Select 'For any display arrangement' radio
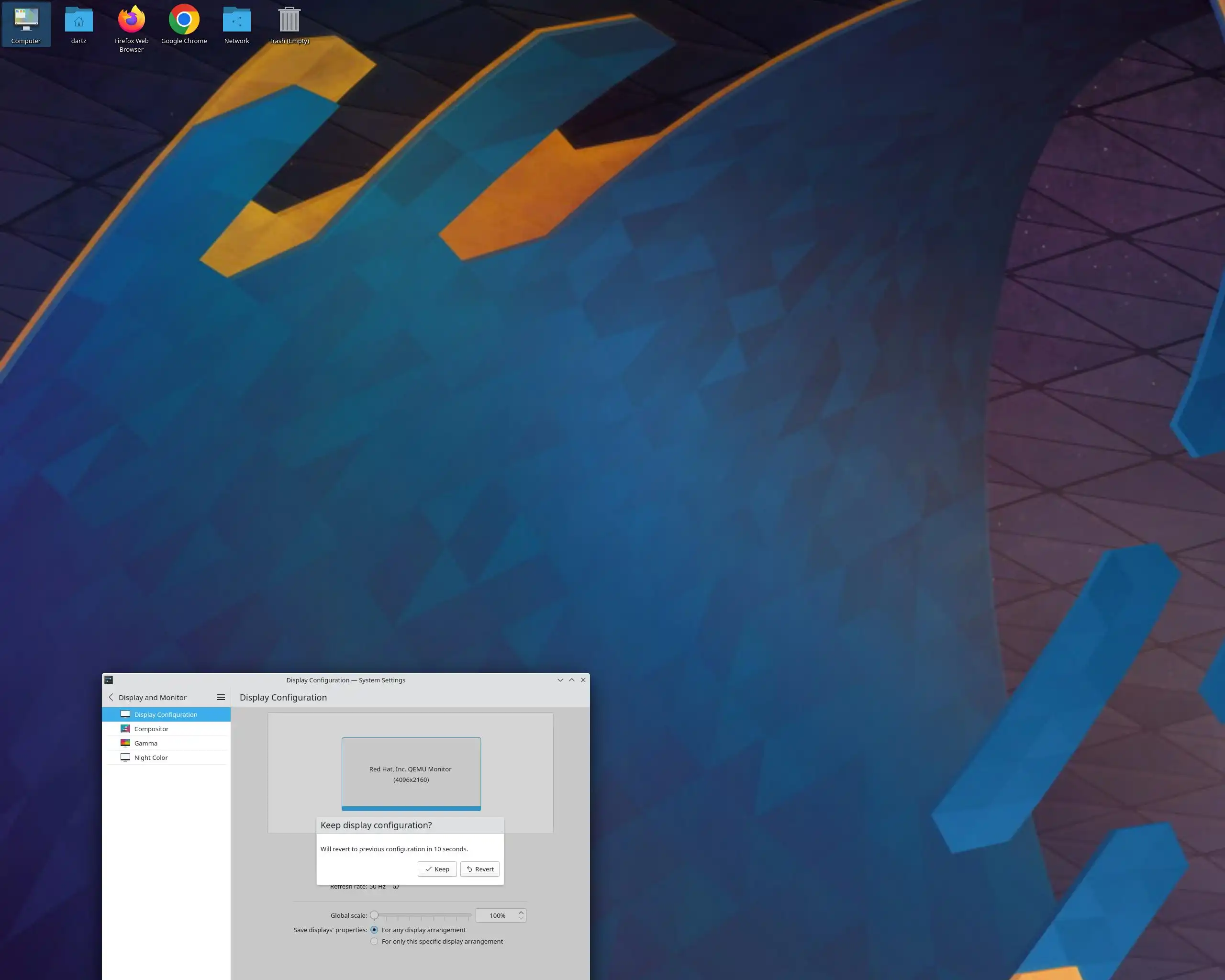Screen dimensions: 1225x980 point(374,929)
